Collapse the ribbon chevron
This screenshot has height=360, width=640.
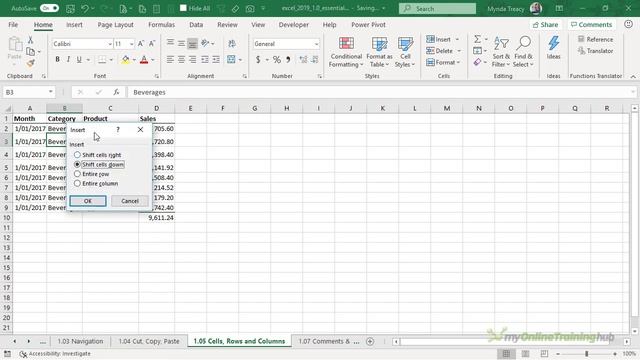(633, 76)
